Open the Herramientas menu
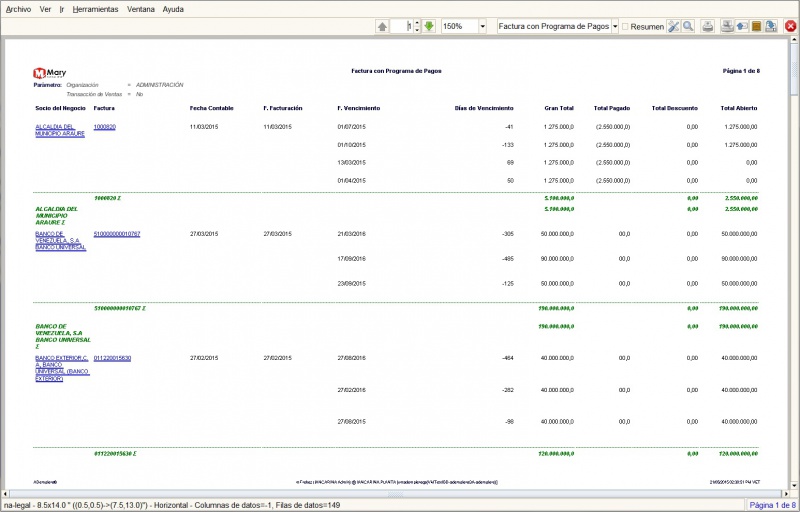Viewport: 800px width, 512px height. coord(95,9)
